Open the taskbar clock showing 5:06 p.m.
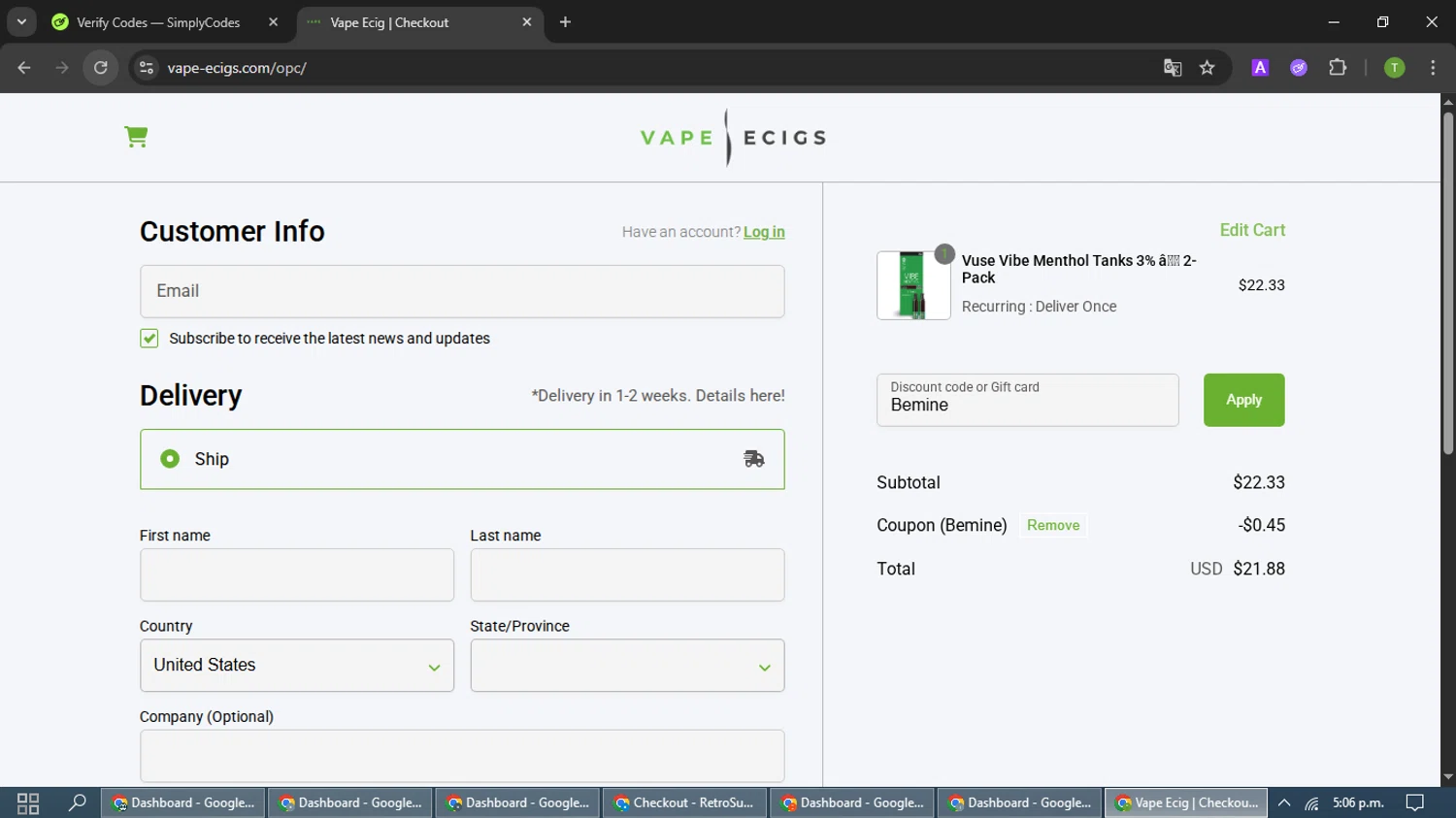1456x818 pixels. (x=1358, y=803)
